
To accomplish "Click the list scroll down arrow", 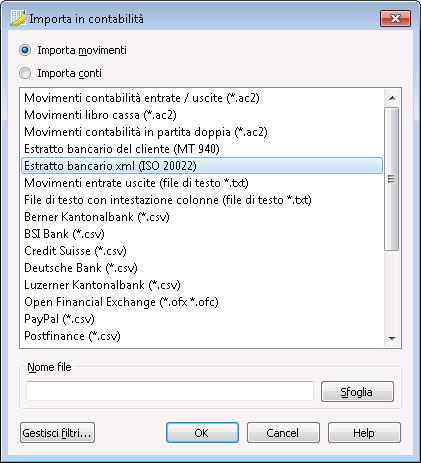I will 392,339.
